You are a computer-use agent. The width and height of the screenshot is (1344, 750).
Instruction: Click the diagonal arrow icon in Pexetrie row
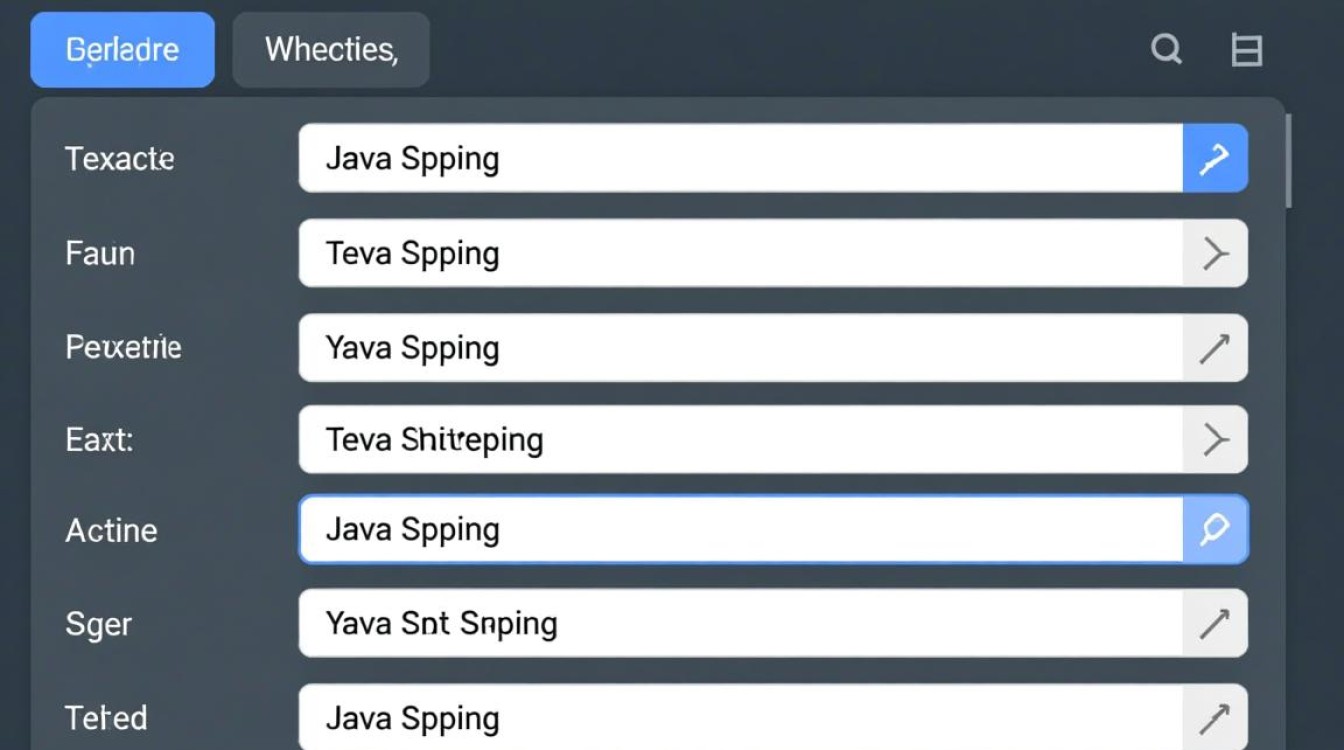pos(1215,348)
